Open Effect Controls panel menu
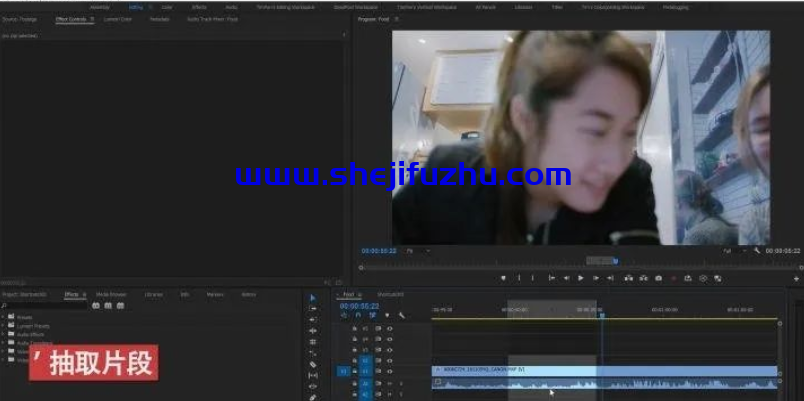The image size is (804, 401). pyautogui.click(x=92, y=19)
